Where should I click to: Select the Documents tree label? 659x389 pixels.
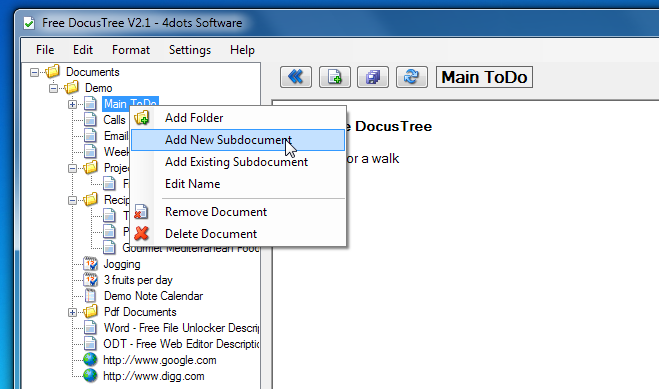[x=92, y=72]
